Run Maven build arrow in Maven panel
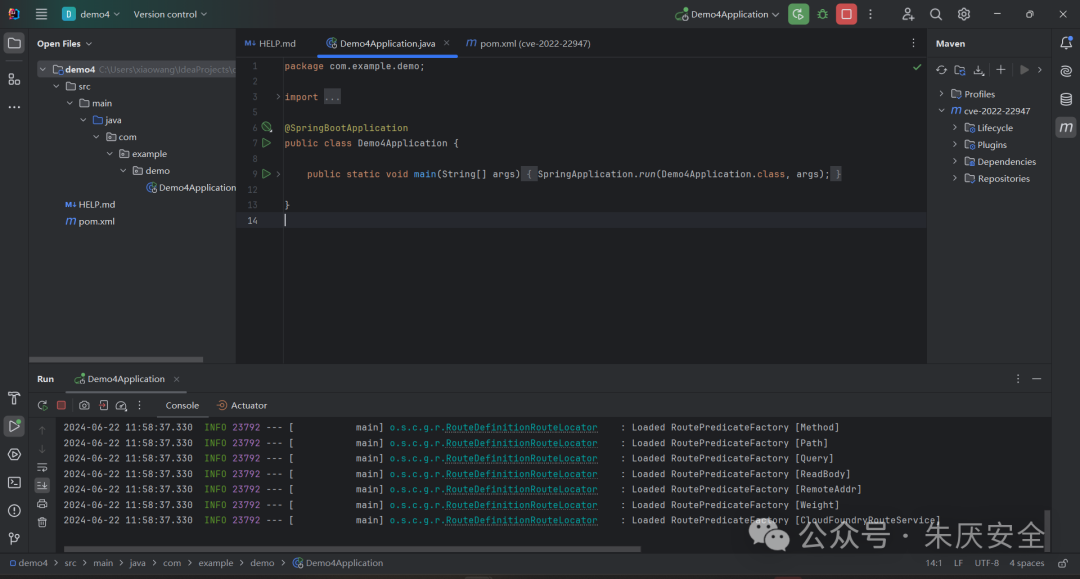1080x579 pixels. point(1024,70)
